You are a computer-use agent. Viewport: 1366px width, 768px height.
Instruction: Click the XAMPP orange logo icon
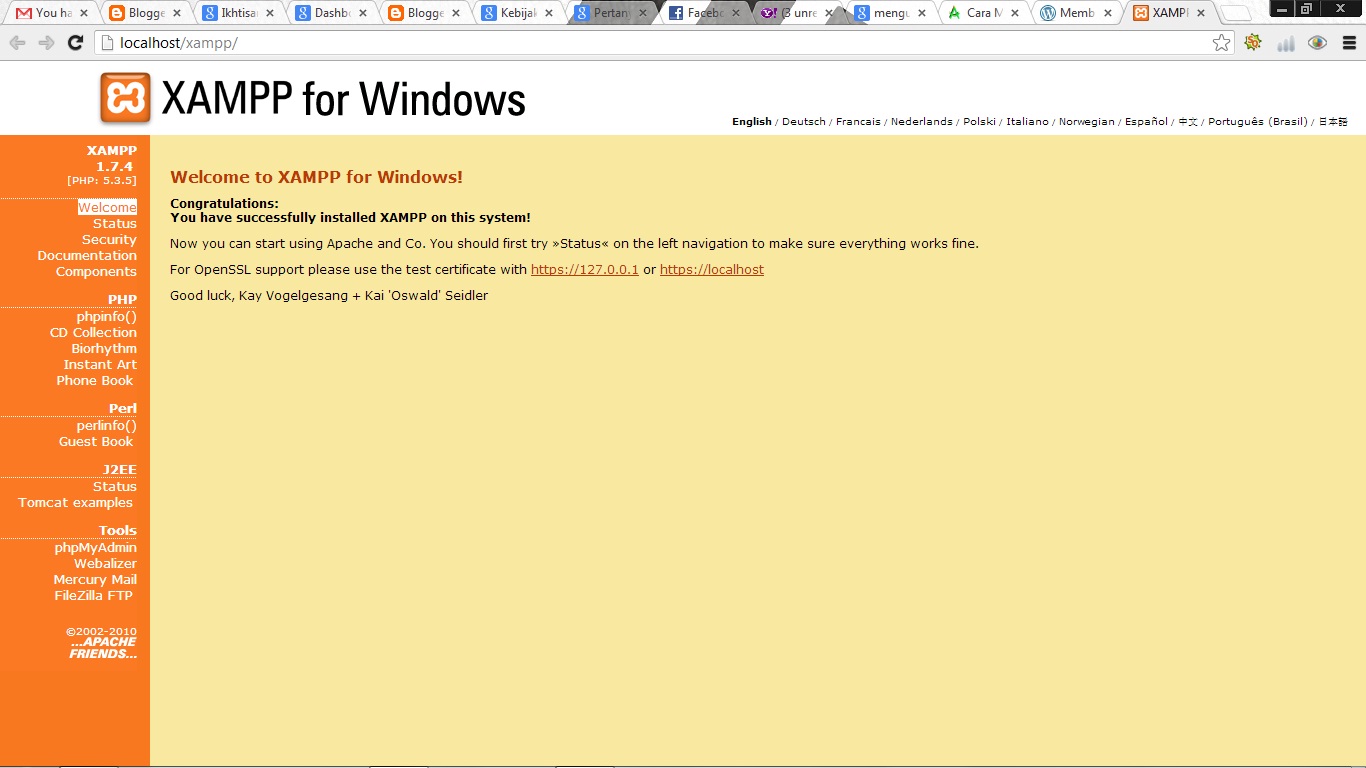click(126, 98)
